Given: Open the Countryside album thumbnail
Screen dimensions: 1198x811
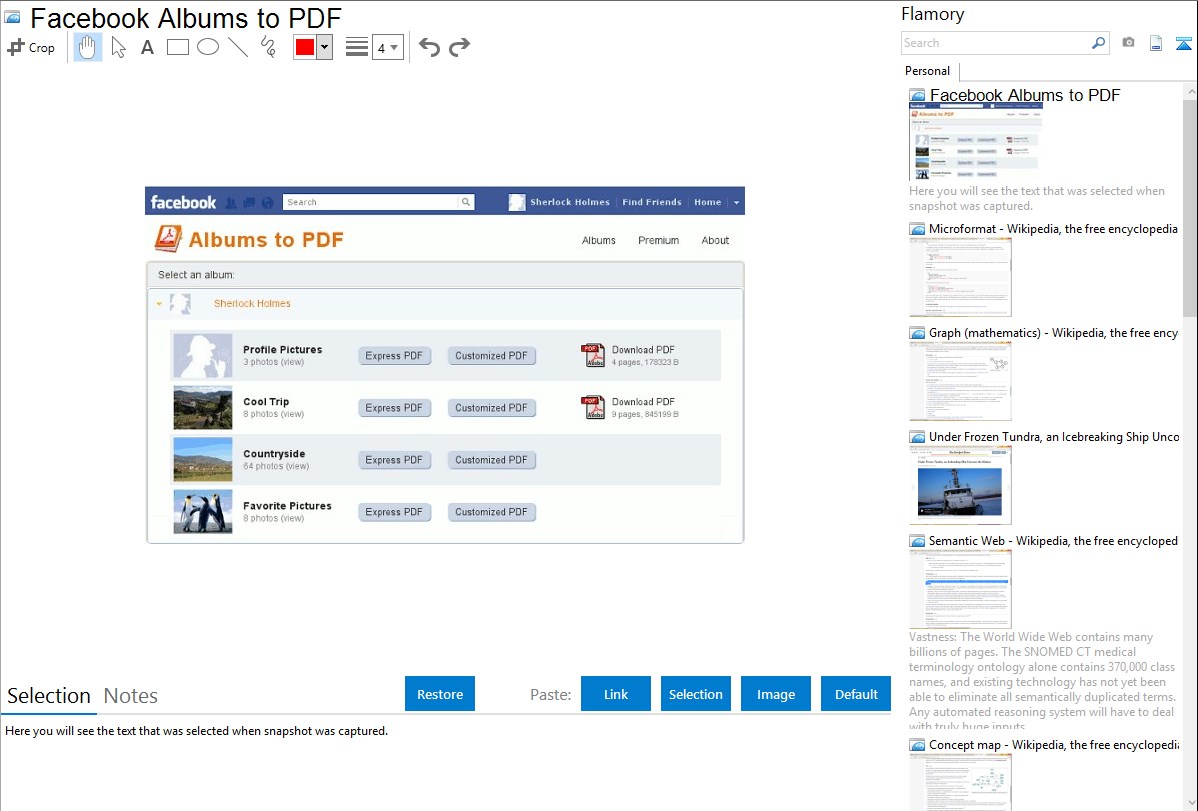Looking at the screenshot, I should coord(202,459).
